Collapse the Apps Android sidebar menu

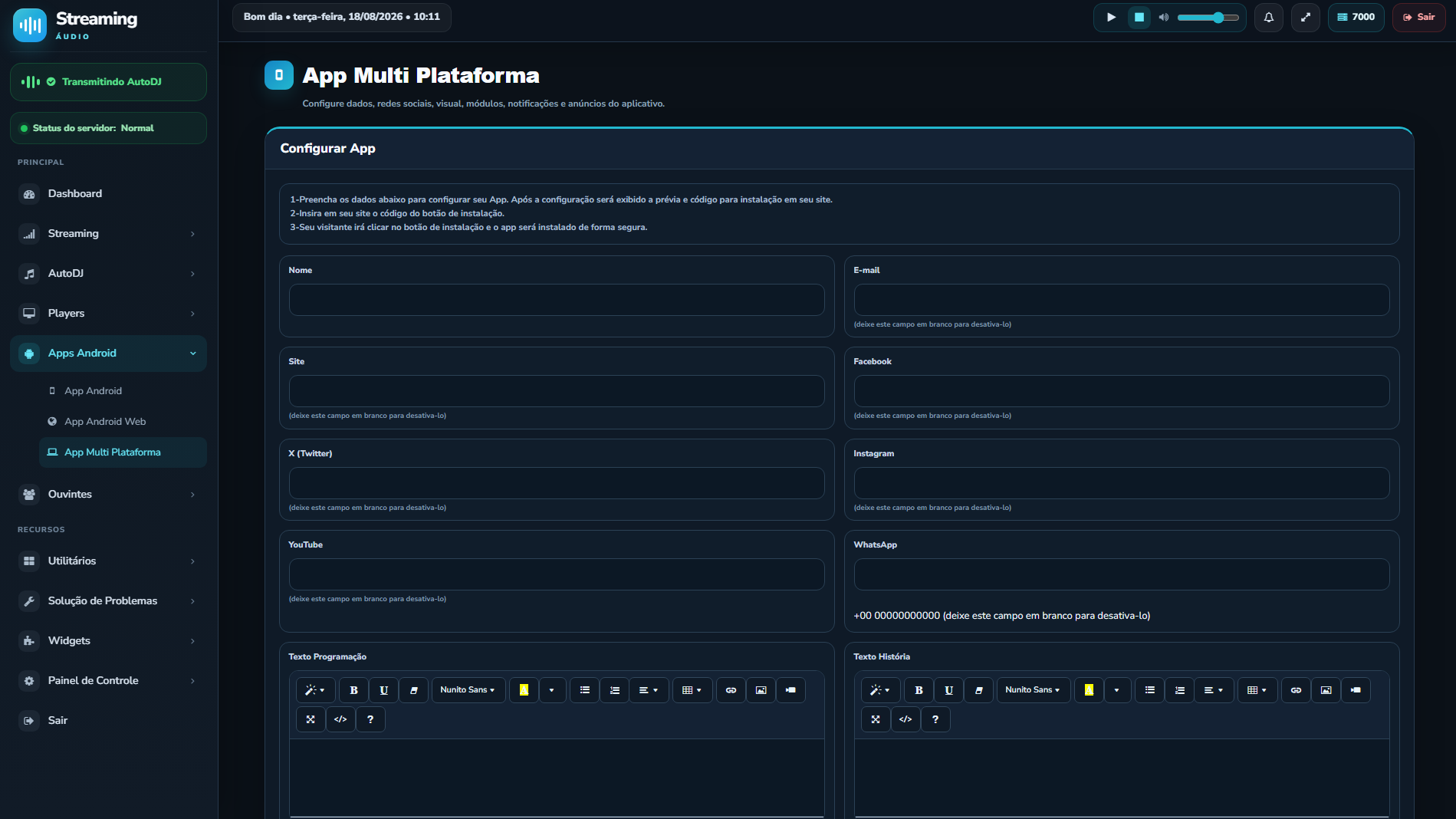(108, 354)
